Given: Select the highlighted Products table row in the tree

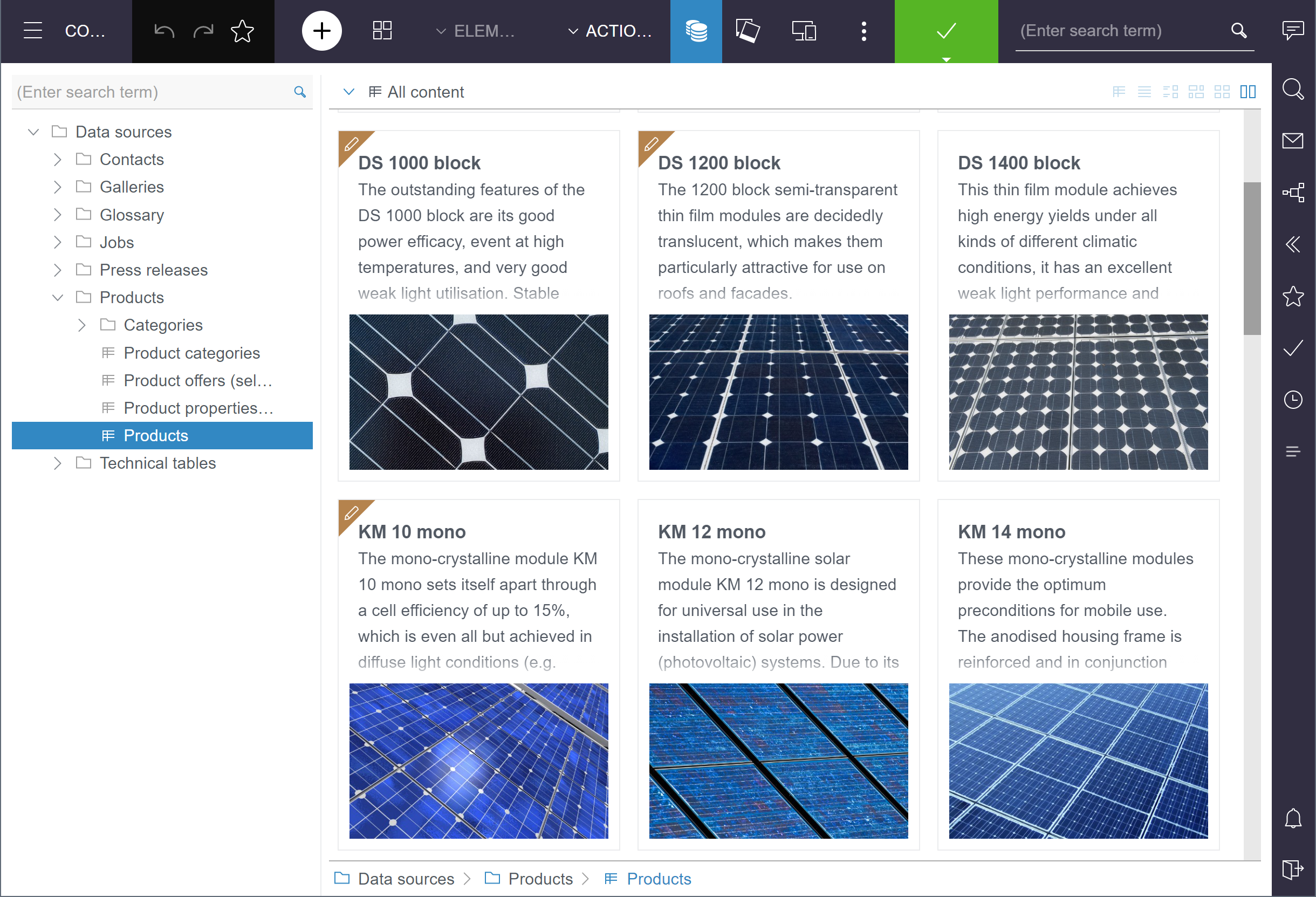Looking at the screenshot, I should click(162, 435).
